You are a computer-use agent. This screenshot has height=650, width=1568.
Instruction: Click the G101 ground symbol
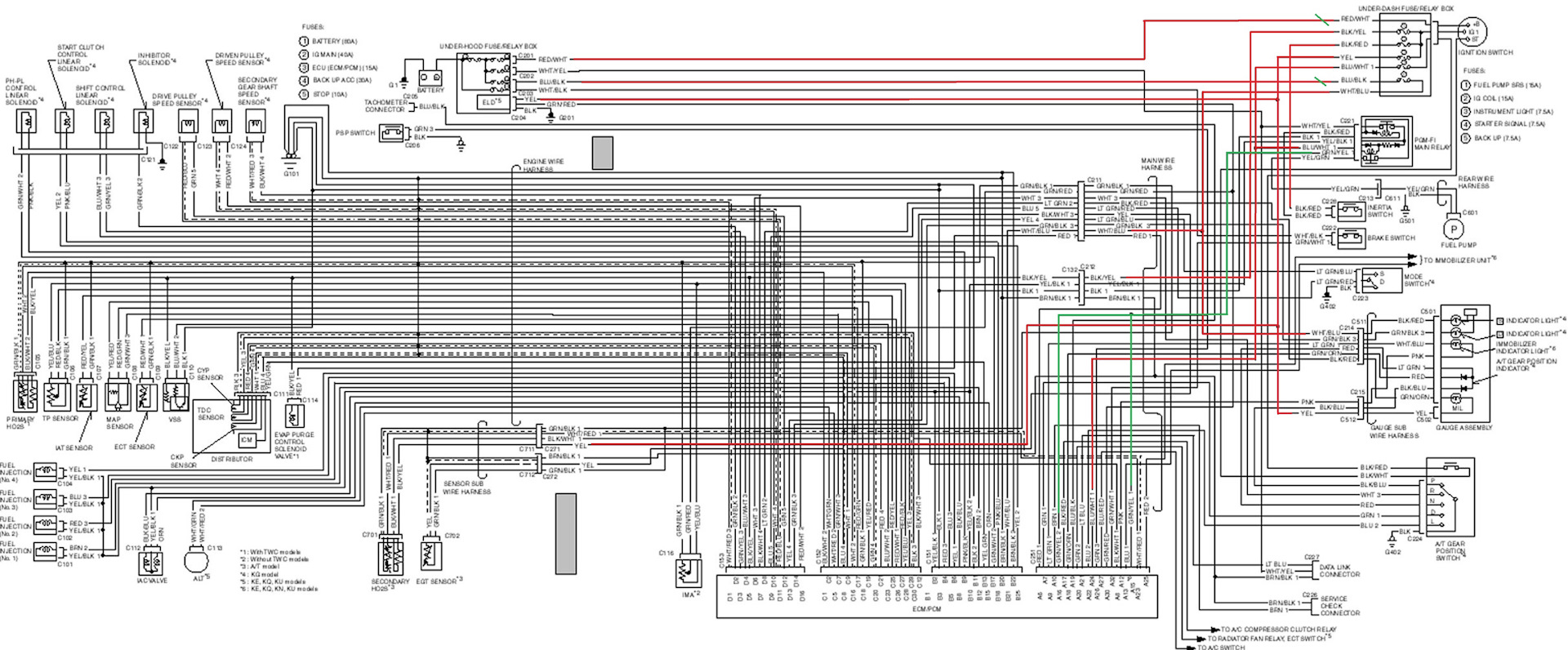[290, 159]
